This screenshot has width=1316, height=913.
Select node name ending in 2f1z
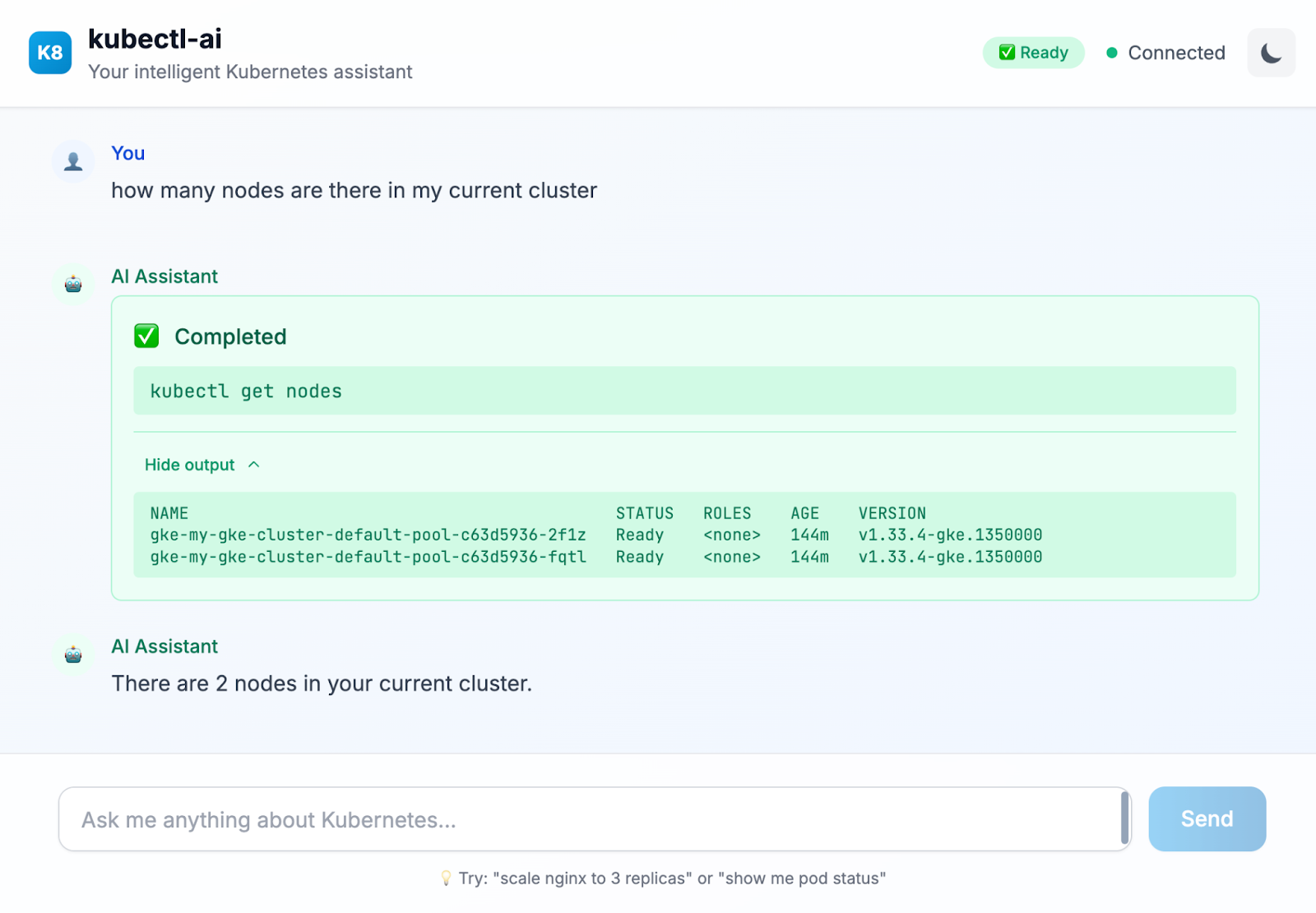(368, 535)
